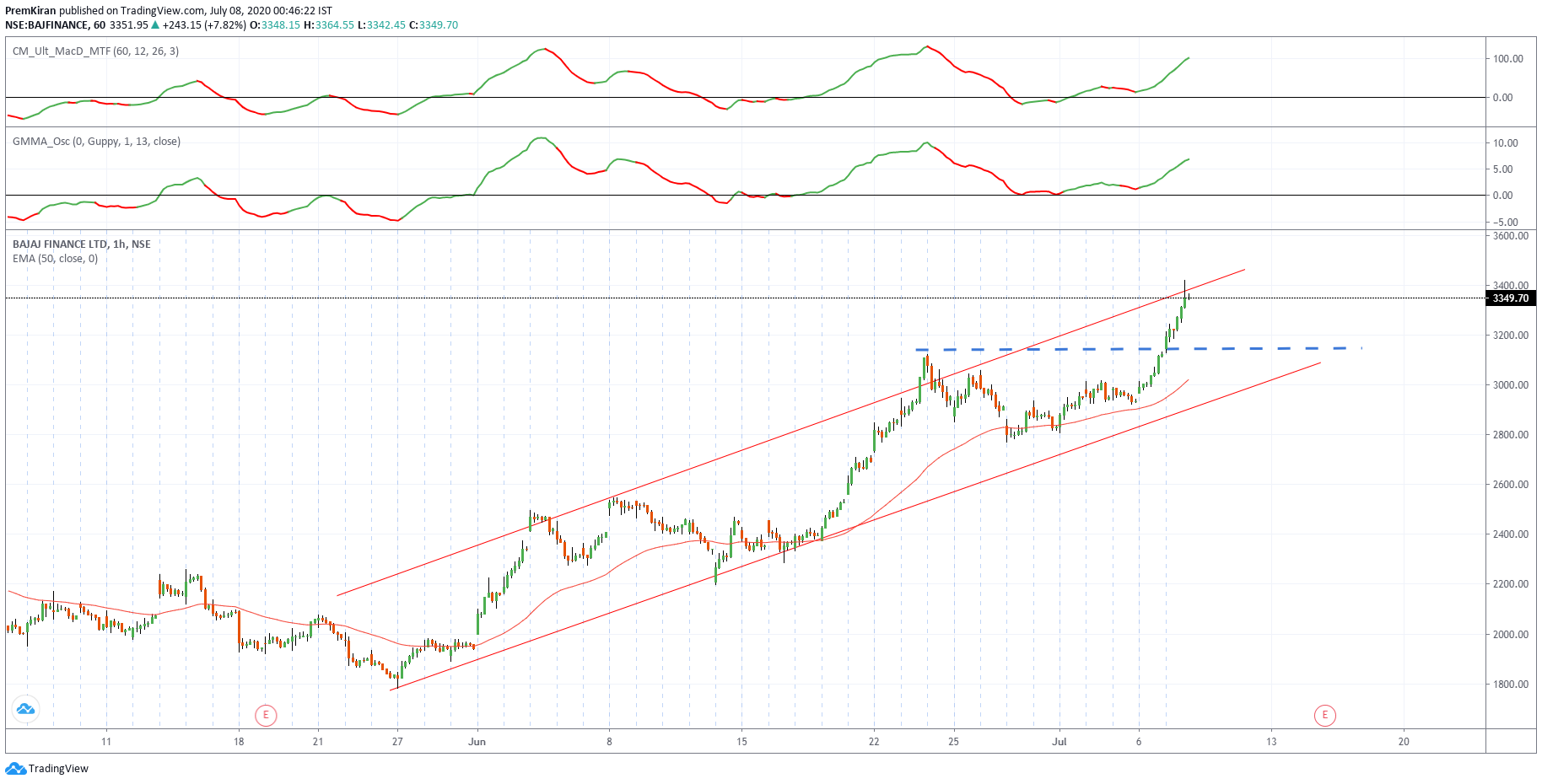Click the Jul label on time axis
The width and height of the screenshot is (1542, 784).
1059,742
